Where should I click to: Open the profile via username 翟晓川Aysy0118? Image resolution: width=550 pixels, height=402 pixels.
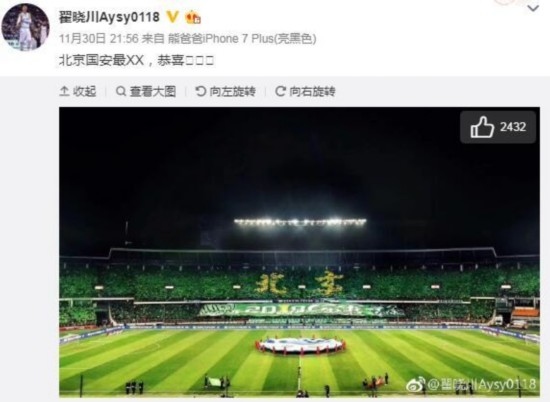tap(109, 17)
